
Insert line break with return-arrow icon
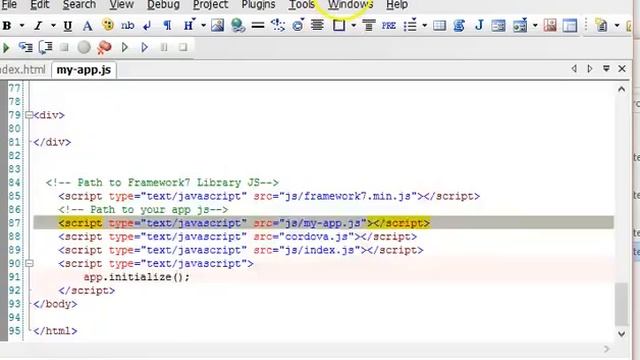pyautogui.click(x=147, y=26)
